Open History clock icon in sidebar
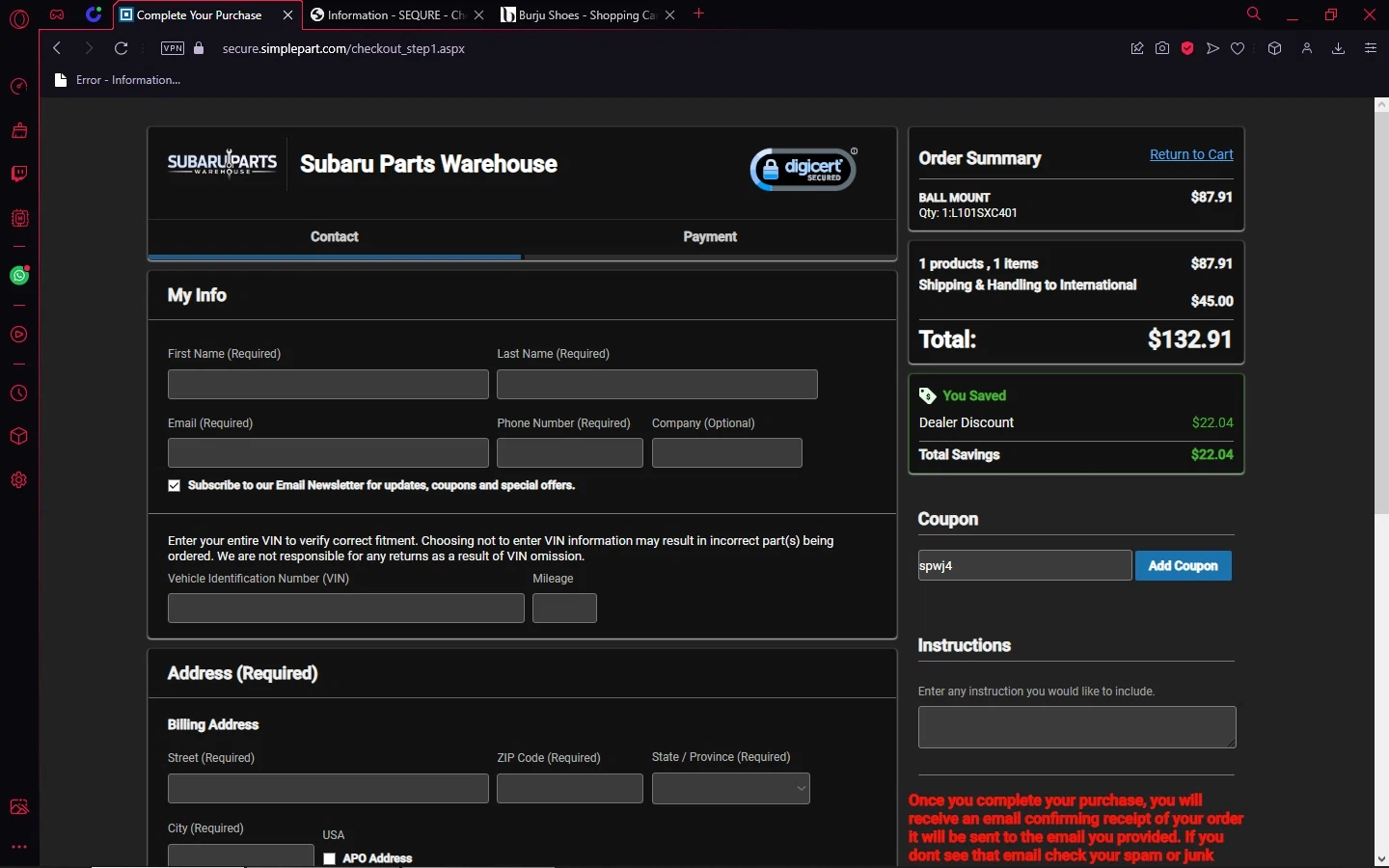1389x868 pixels. [18, 393]
